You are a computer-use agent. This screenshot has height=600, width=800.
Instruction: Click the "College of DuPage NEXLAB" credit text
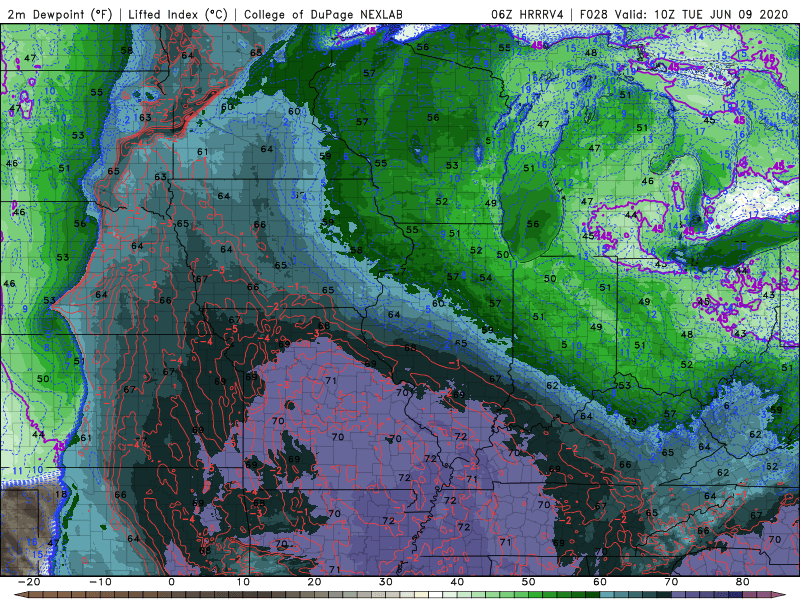(x=323, y=14)
